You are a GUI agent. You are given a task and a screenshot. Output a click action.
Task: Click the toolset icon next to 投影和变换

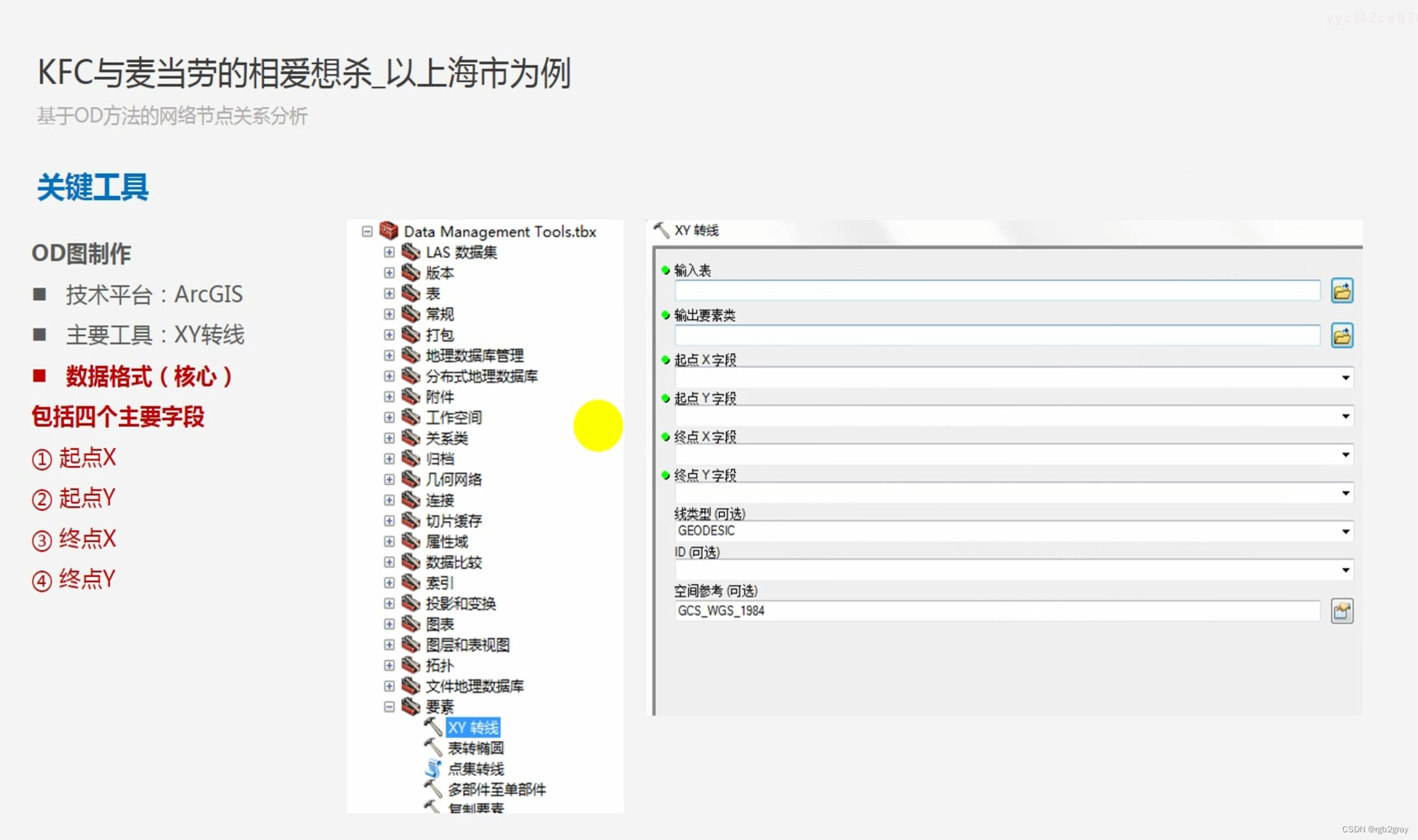coord(411,603)
